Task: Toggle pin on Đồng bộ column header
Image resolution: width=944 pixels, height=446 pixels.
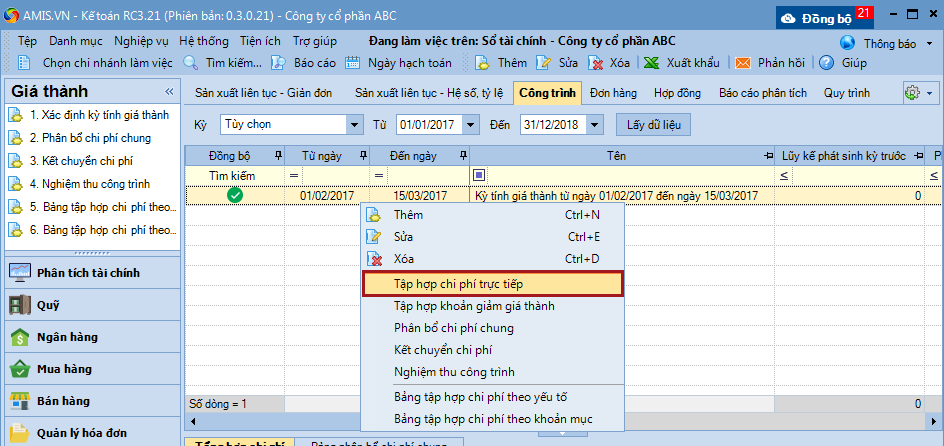Action: 277,156
